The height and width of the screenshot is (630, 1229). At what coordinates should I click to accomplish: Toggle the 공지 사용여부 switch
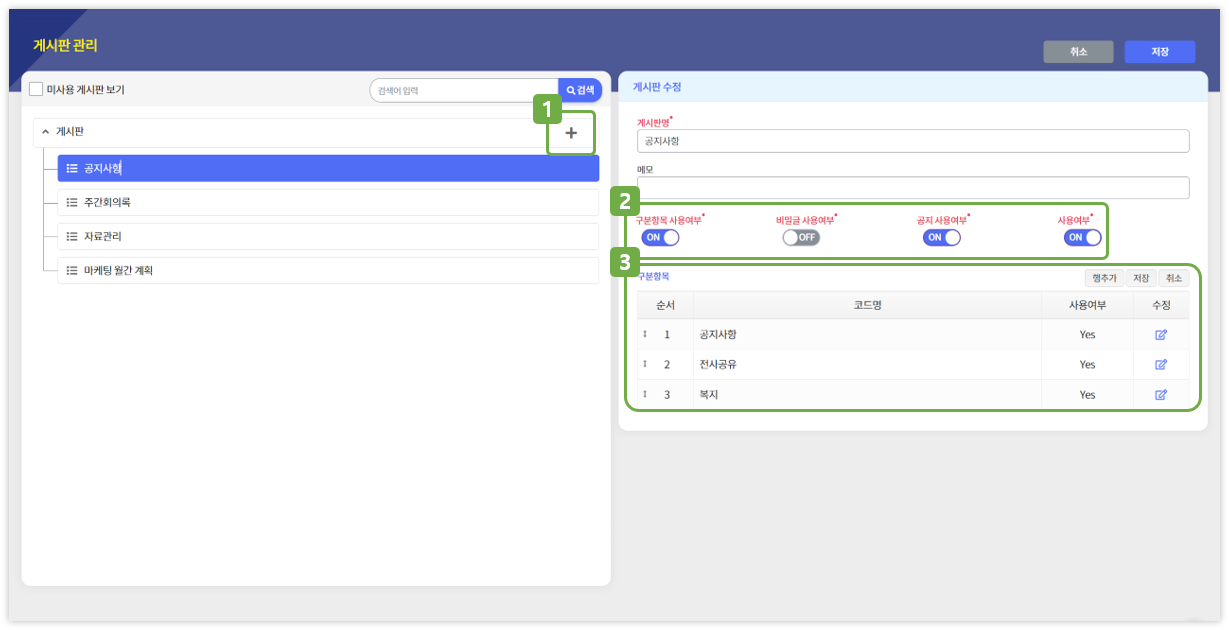tap(942, 237)
